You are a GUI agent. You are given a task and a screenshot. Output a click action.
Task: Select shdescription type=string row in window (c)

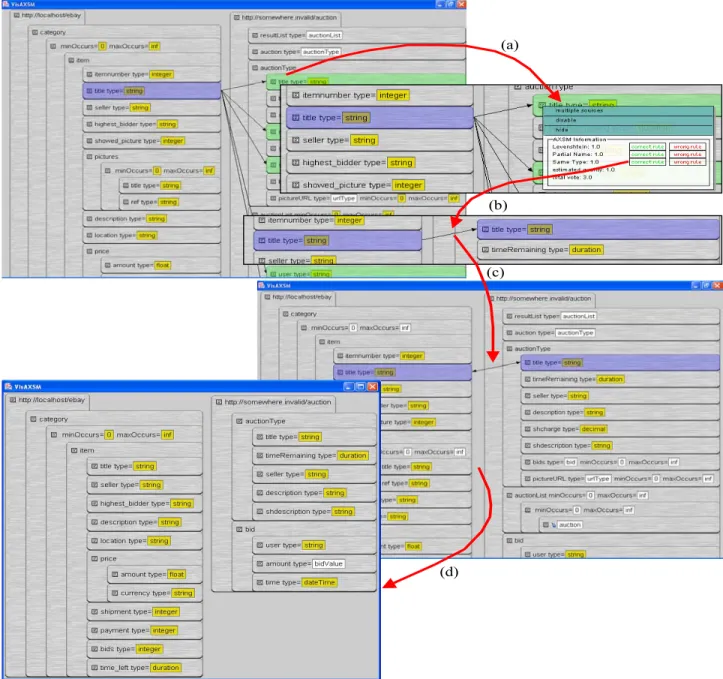620,445
